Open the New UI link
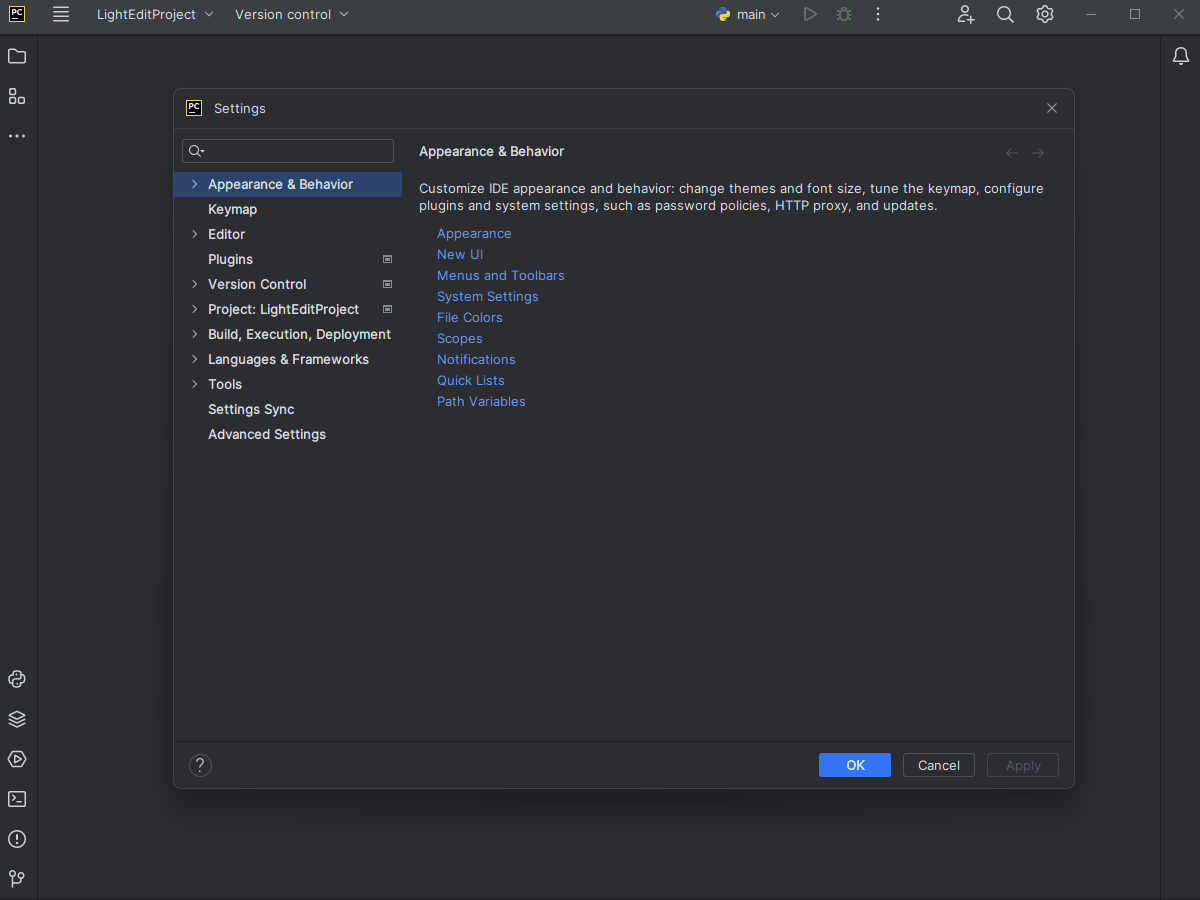1200x900 pixels. [x=460, y=254]
